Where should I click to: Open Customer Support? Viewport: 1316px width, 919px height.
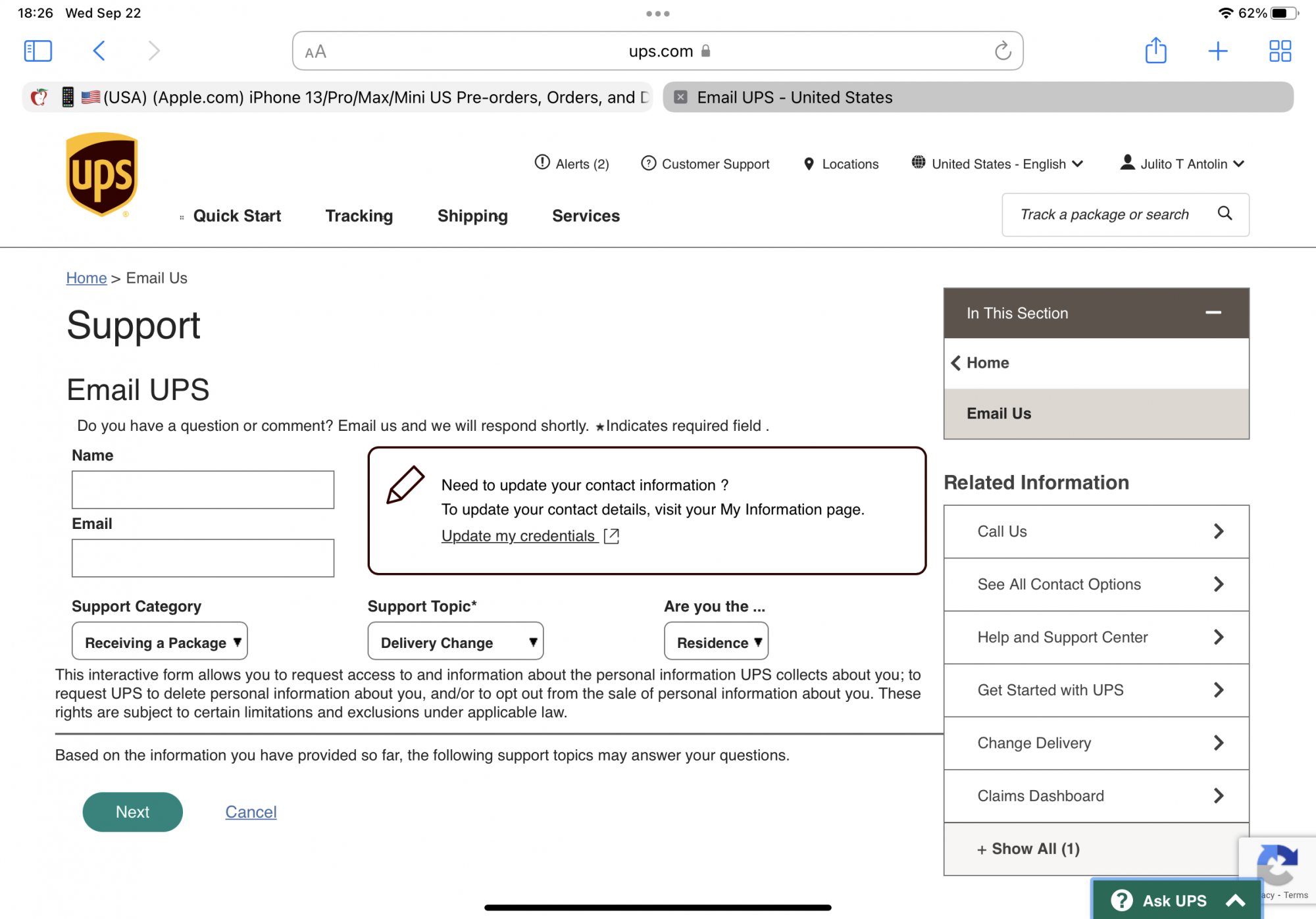[x=705, y=163]
